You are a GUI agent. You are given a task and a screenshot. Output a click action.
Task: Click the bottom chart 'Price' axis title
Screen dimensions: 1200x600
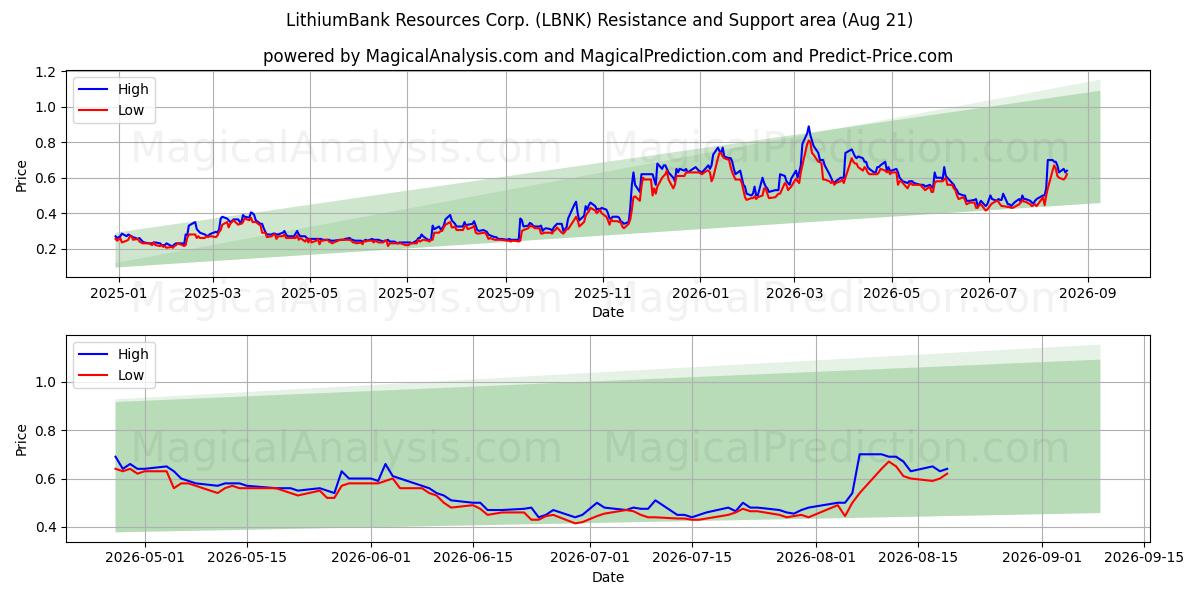click(x=22, y=439)
